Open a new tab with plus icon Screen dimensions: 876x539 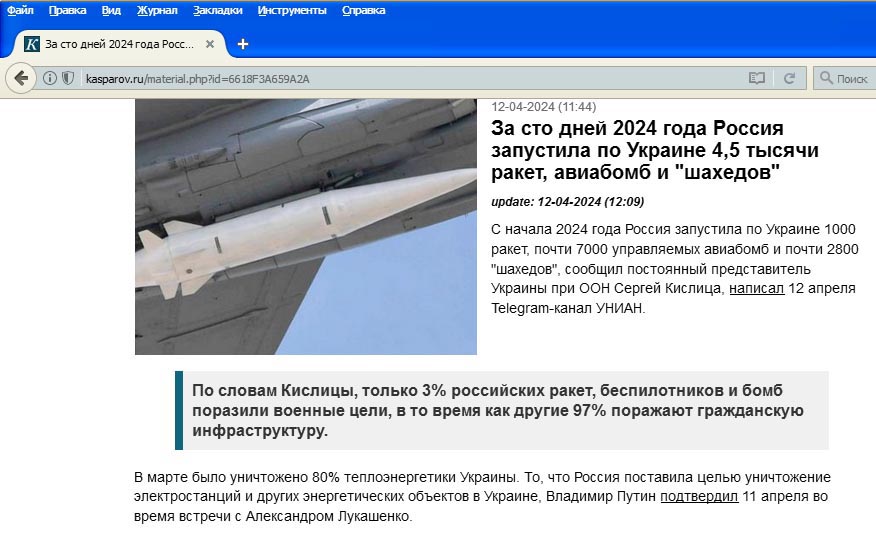[242, 44]
